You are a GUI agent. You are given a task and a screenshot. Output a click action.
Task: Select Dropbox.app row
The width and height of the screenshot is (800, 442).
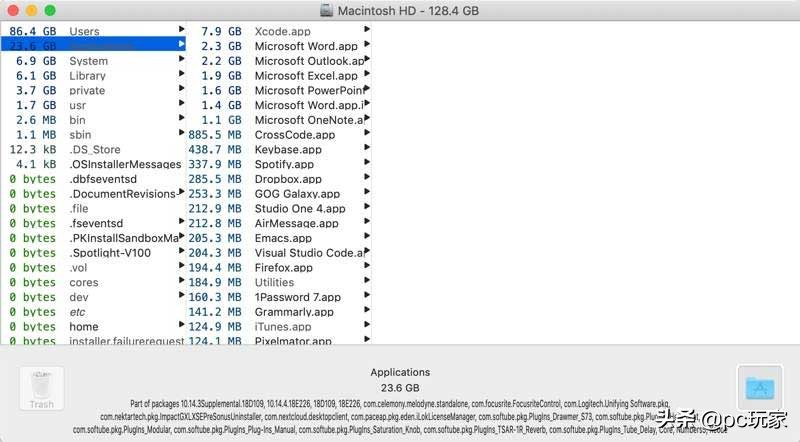click(x=279, y=179)
